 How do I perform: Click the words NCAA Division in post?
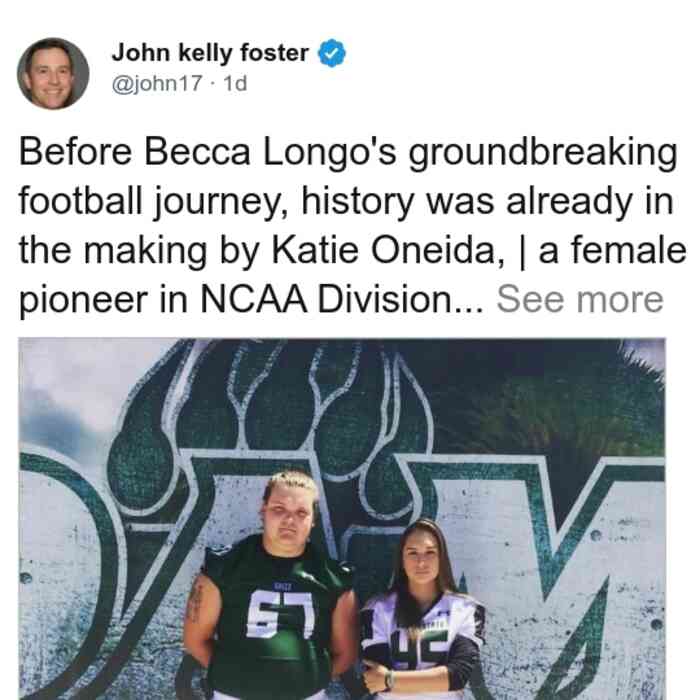pos(326,299)
